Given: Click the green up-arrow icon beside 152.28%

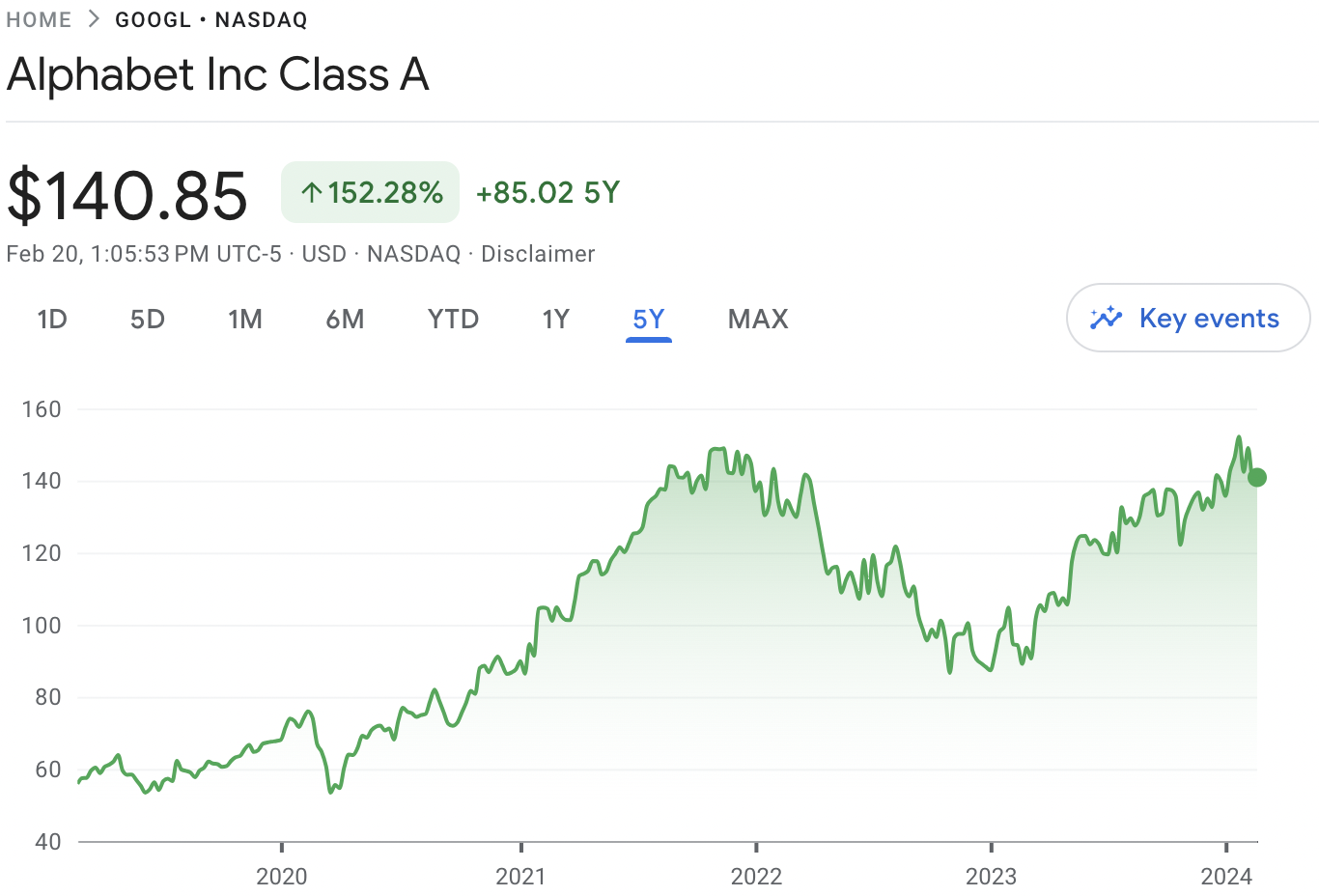Looking at the screenshot, I should tap(311, 193).
